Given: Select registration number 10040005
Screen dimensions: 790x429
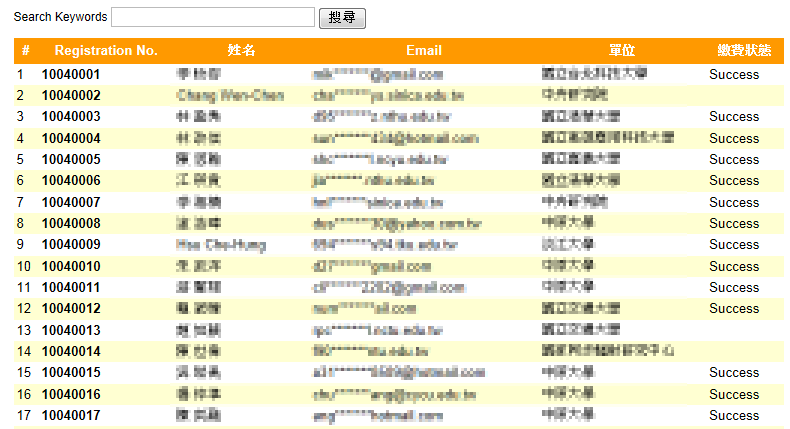Looking at the screenshot, I should pyautogui.click(x=71, y=160).
